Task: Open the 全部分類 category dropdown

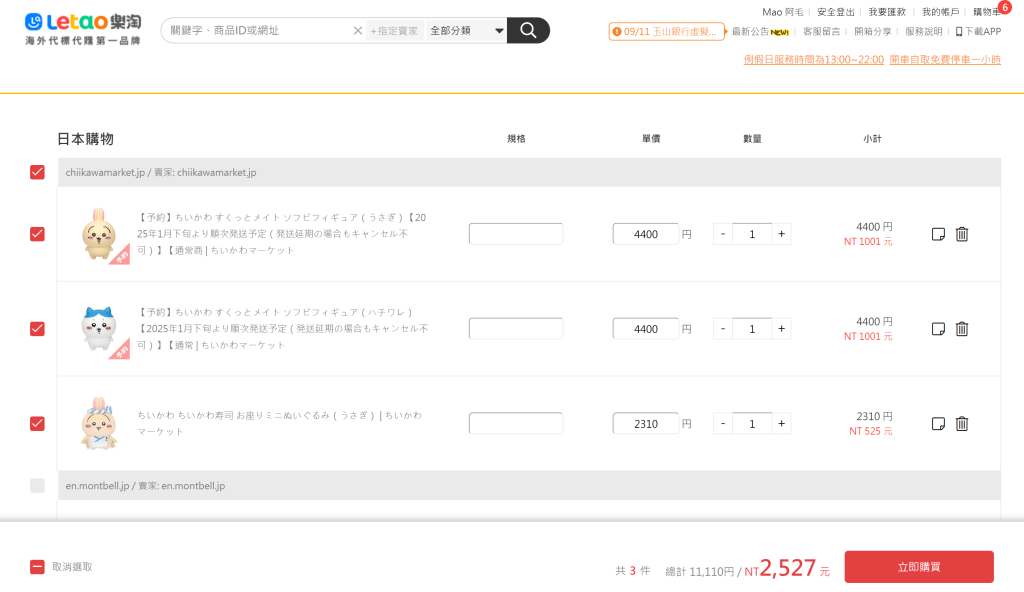Action: 466,31
